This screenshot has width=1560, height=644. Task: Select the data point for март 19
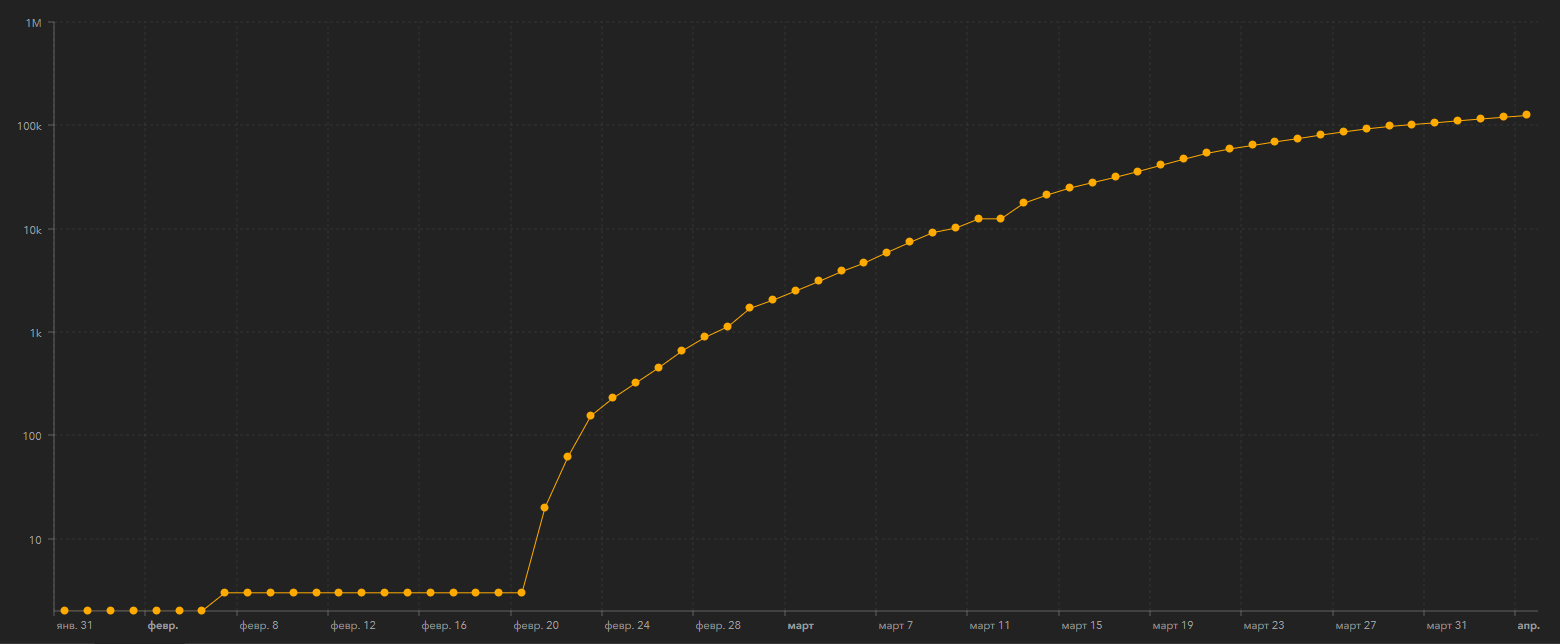[1161, 165]
